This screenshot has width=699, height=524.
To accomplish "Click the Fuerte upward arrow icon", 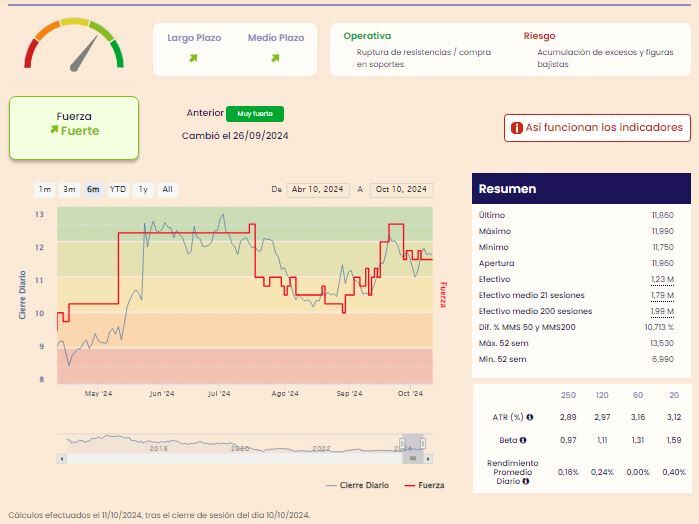I will [54, 129].
